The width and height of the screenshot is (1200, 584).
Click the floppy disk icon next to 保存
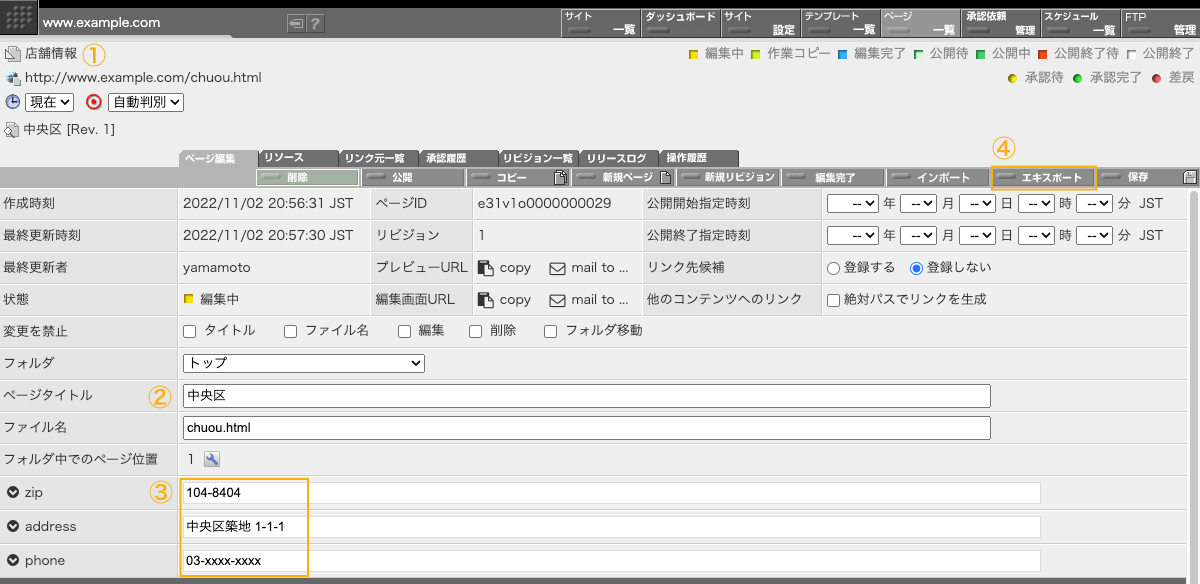[1189, 178]
